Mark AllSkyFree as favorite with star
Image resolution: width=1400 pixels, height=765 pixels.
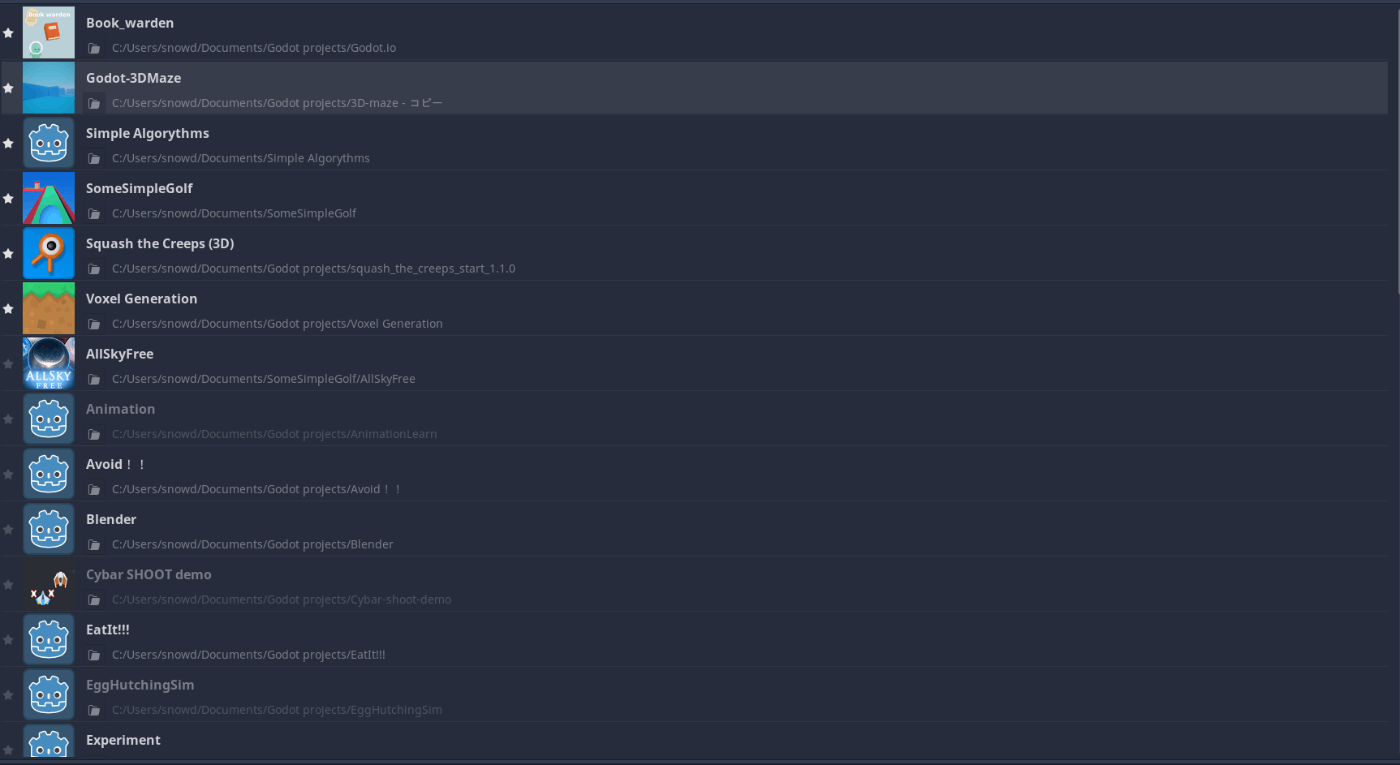[8, 364]
